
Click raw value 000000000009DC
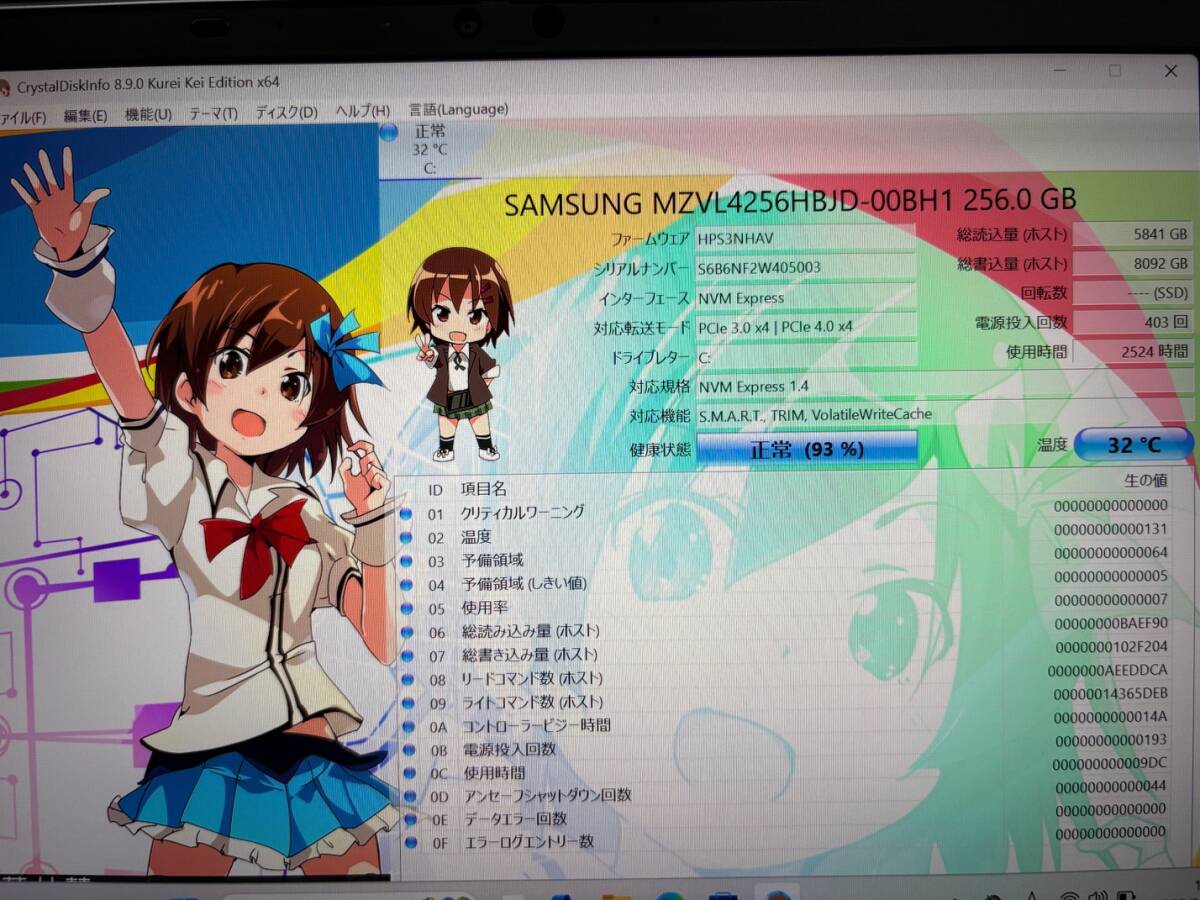pyautogui.click(x=1110, y=764)
